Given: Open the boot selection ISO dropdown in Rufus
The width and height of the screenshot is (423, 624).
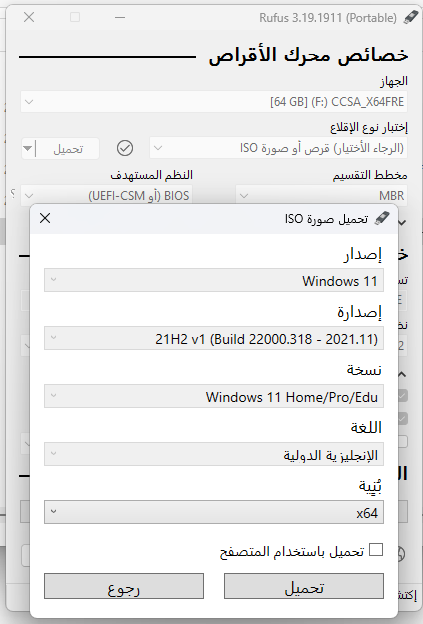Looking at the screenshot, I should tap(278, 148).
